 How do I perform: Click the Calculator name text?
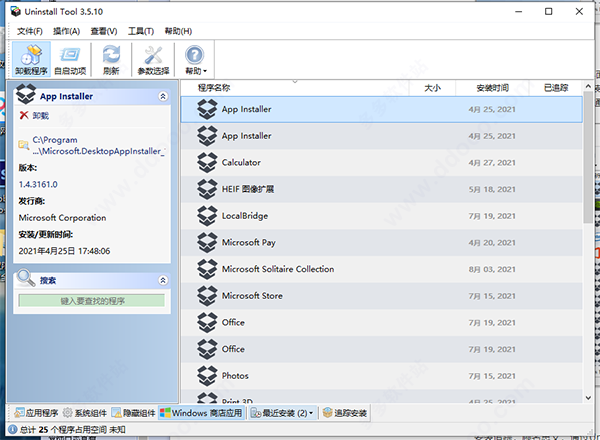pos(241,163)
